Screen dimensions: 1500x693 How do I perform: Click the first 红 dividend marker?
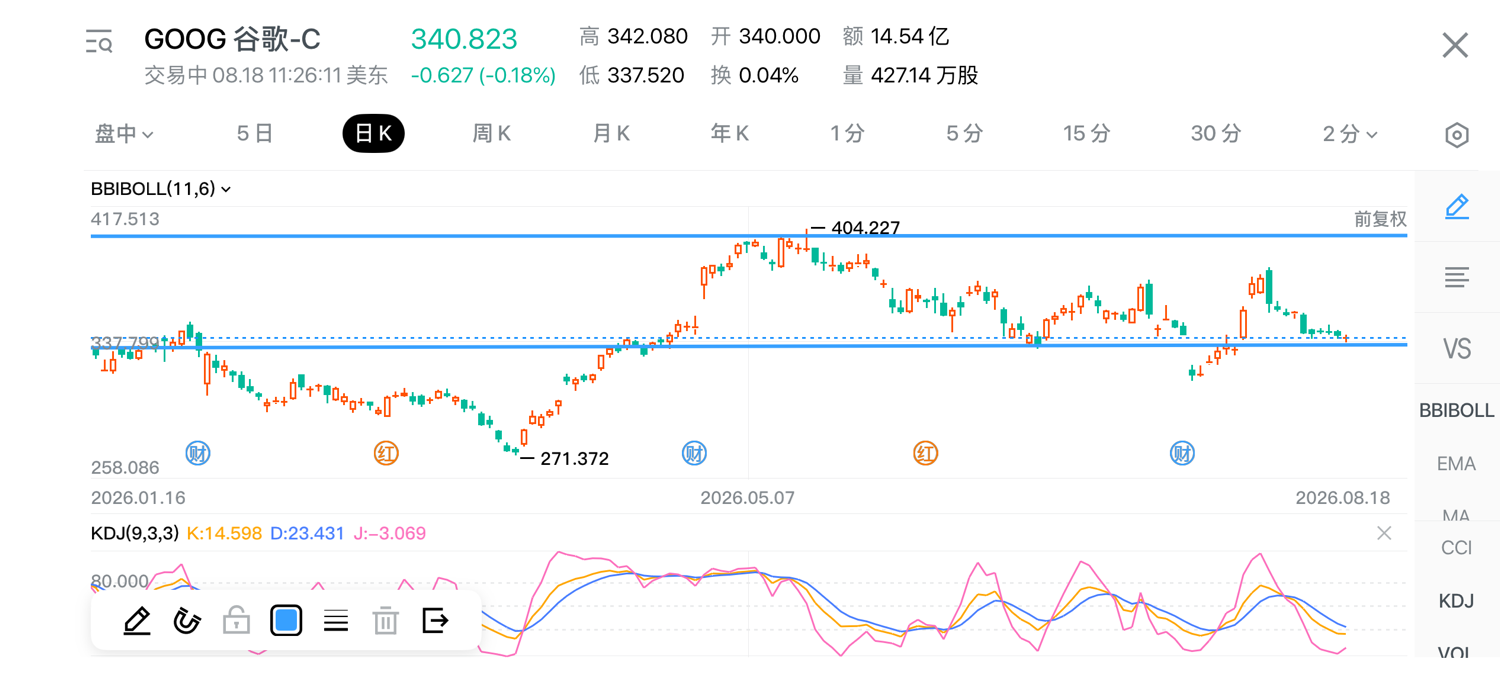pyautogui.click(x=386, y=454)
